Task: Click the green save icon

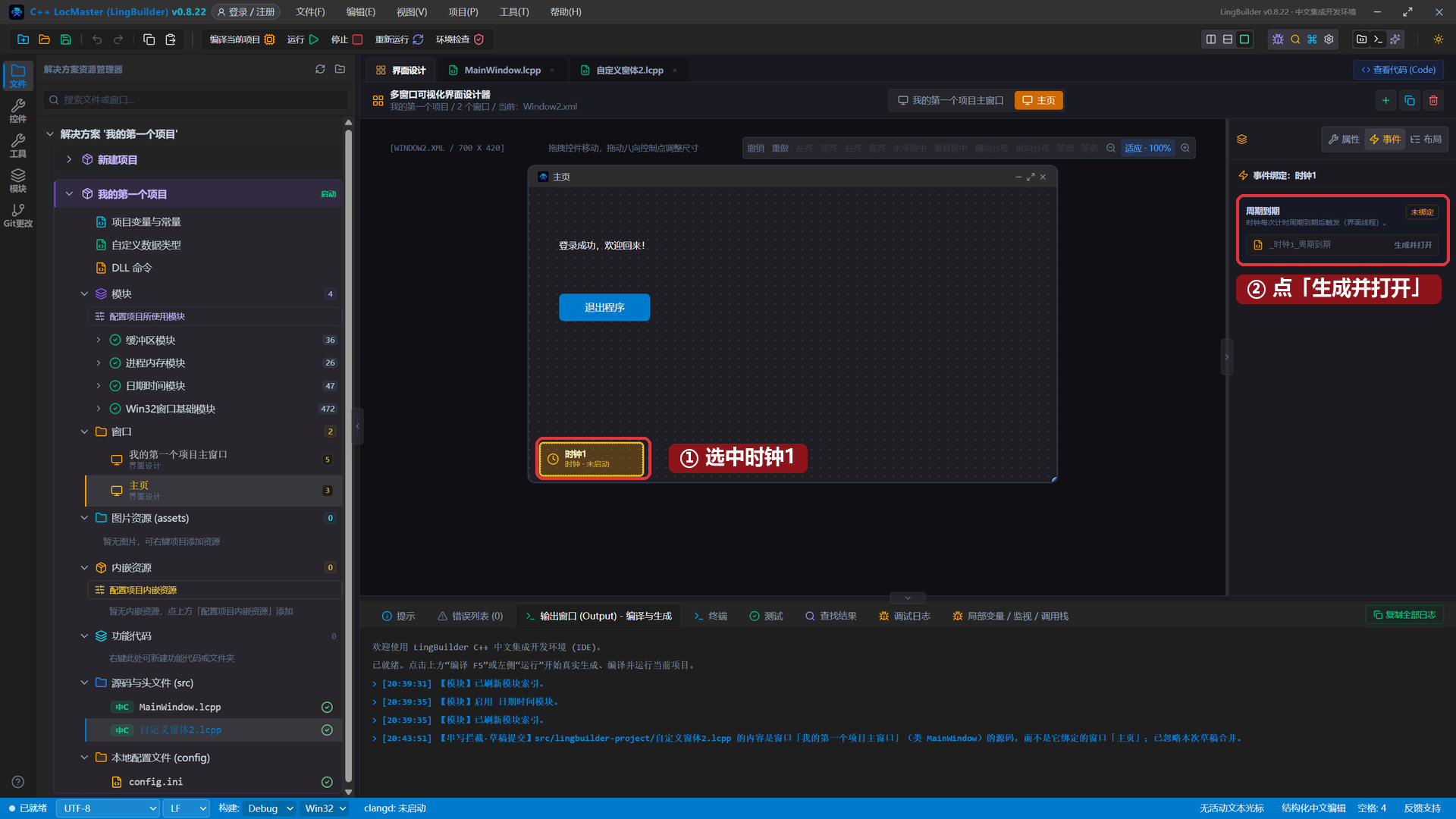Action: [65, 39]
